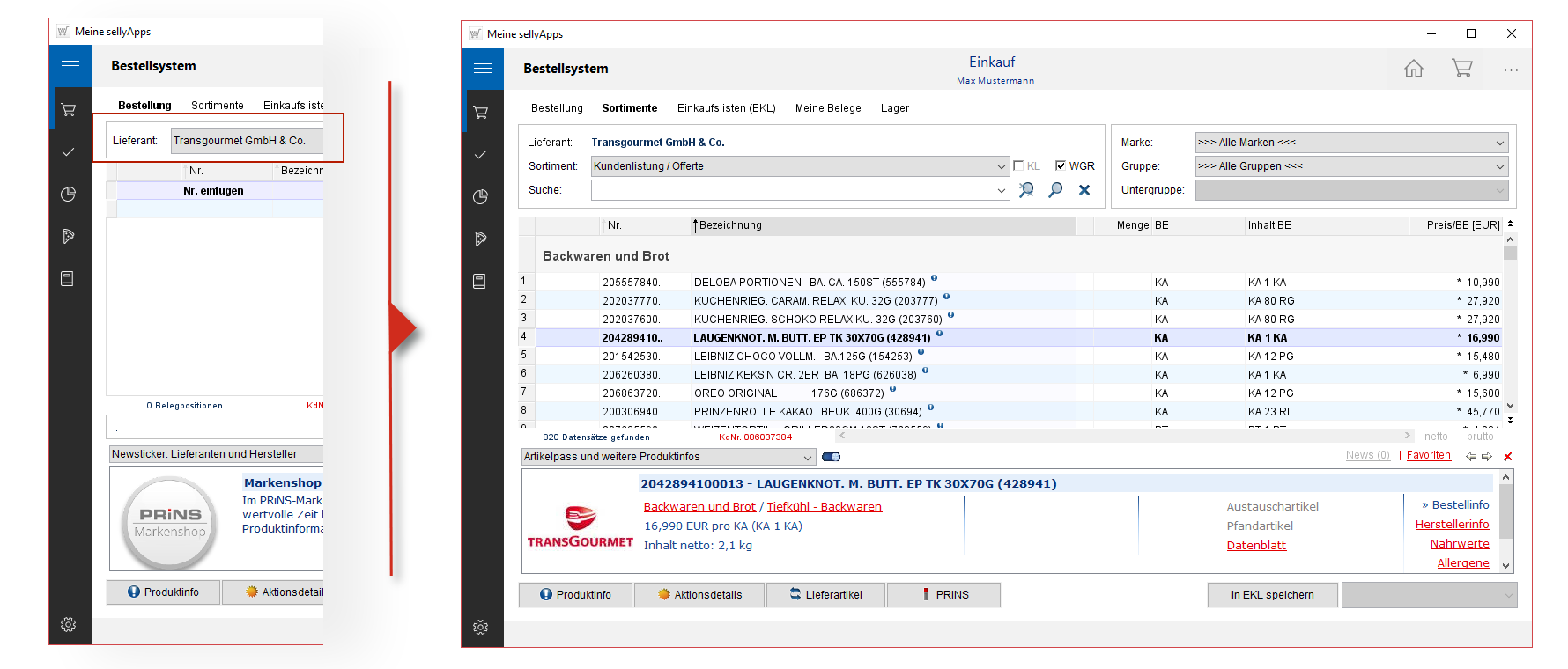
Task: Open settings gear in right window sidebar
Action: pyautogui.click(x=480, y=627)
